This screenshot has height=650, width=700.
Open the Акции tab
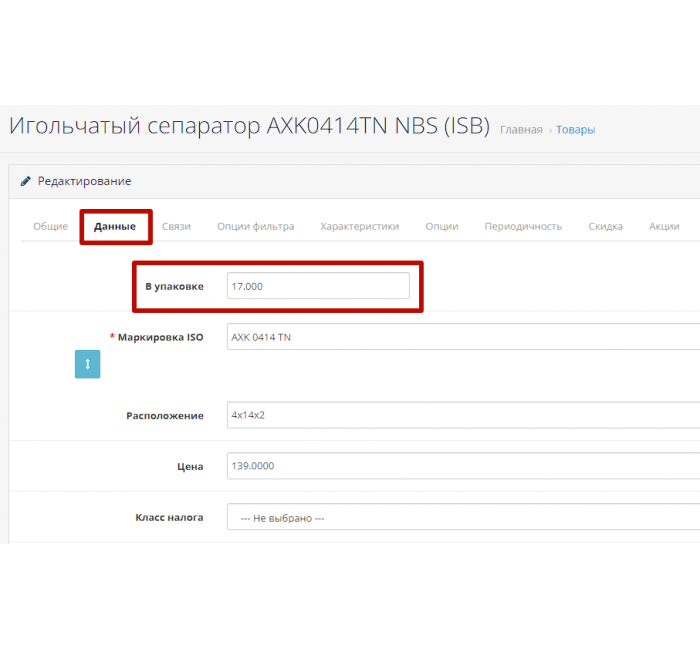(664, 226)
